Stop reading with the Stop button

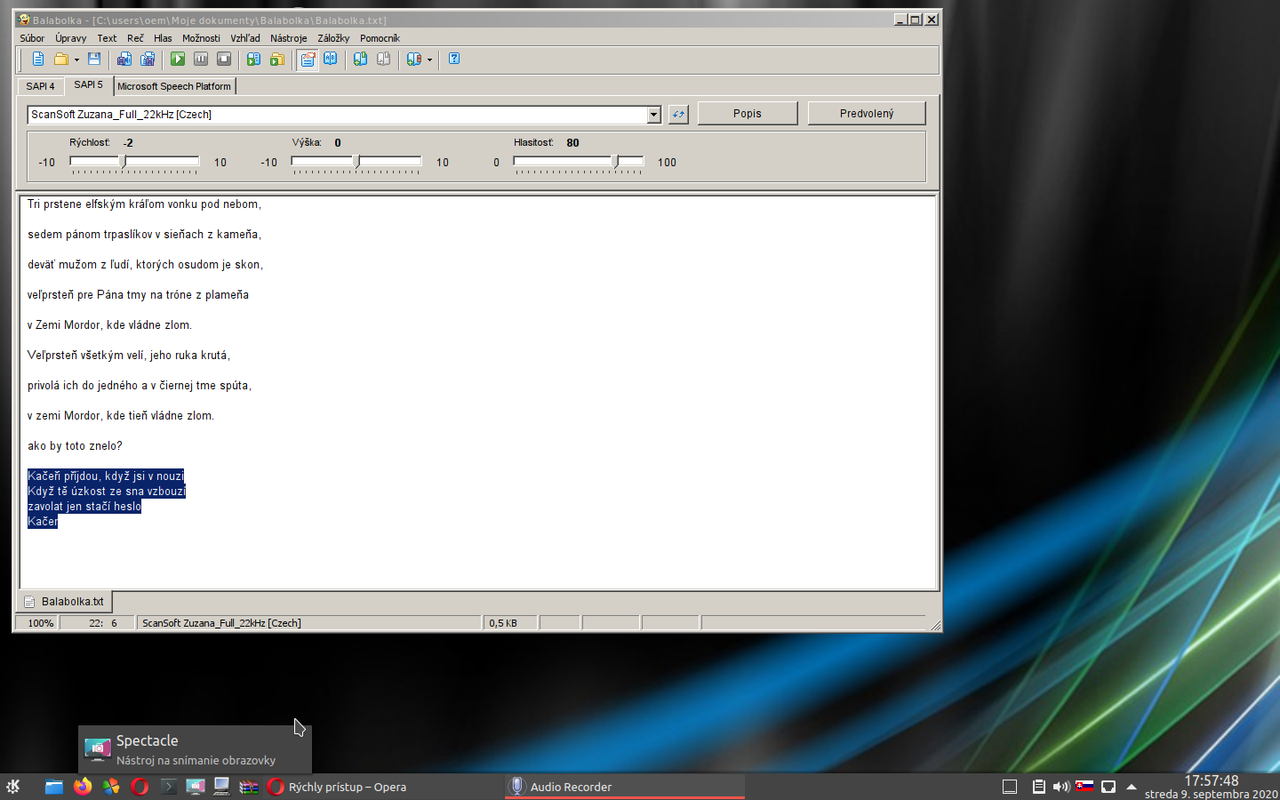pos(224,59)
